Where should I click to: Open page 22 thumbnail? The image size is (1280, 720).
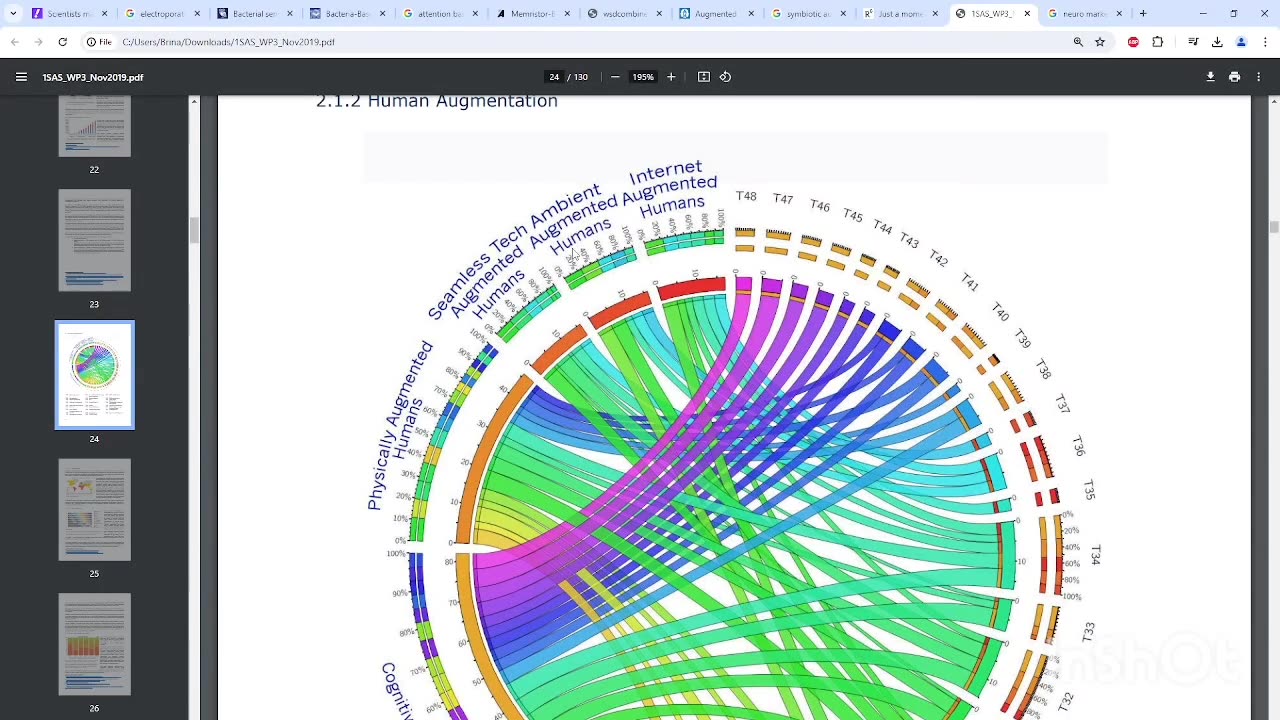[94, 126]
